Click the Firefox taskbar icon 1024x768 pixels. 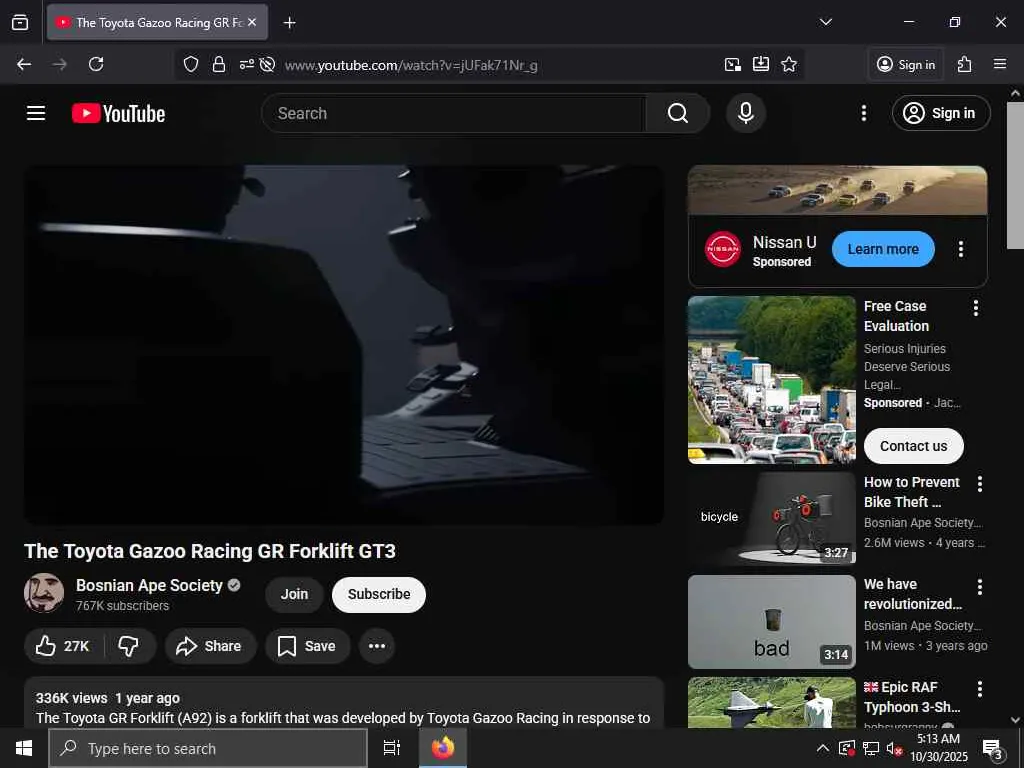tap(443, 748)
